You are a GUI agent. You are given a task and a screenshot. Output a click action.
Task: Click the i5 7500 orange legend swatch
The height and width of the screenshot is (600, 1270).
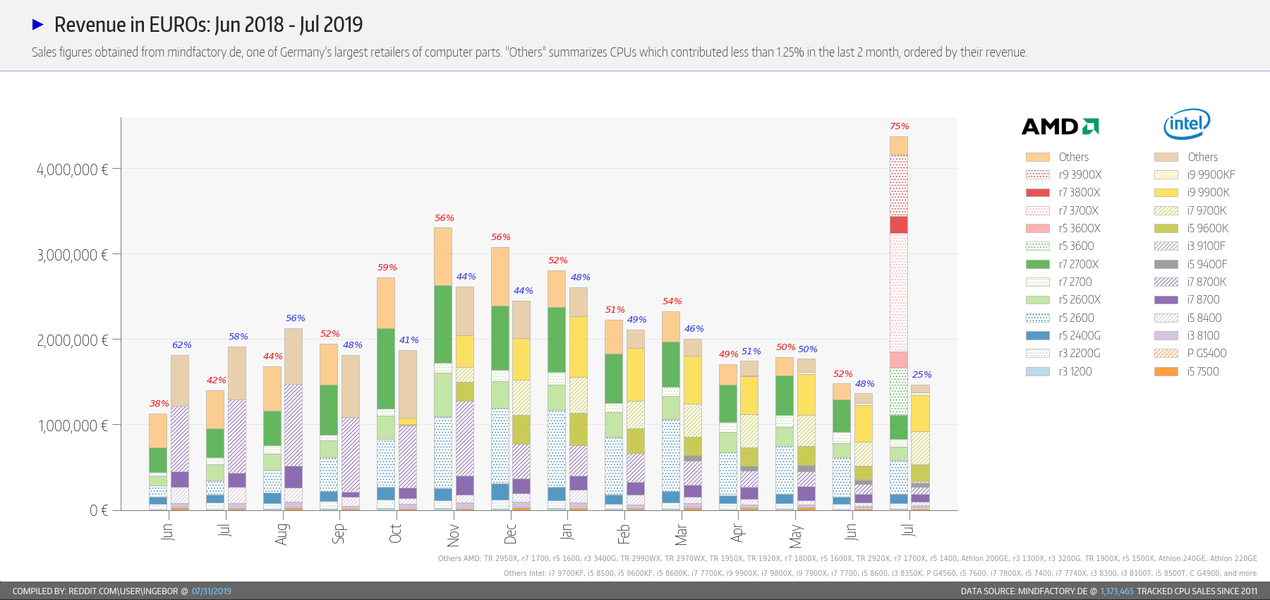1164,372
